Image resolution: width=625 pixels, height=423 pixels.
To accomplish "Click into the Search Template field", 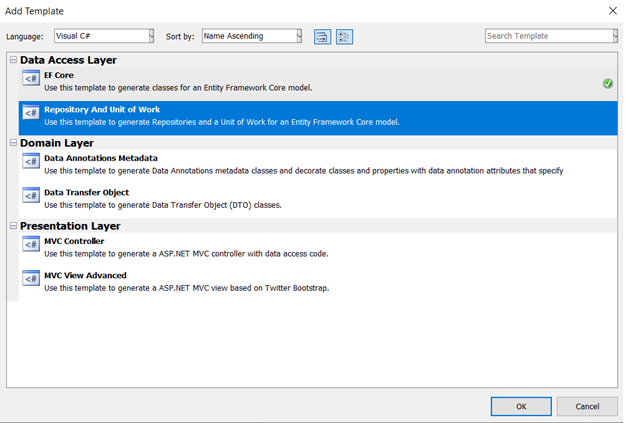I will [x=546, y=37].
